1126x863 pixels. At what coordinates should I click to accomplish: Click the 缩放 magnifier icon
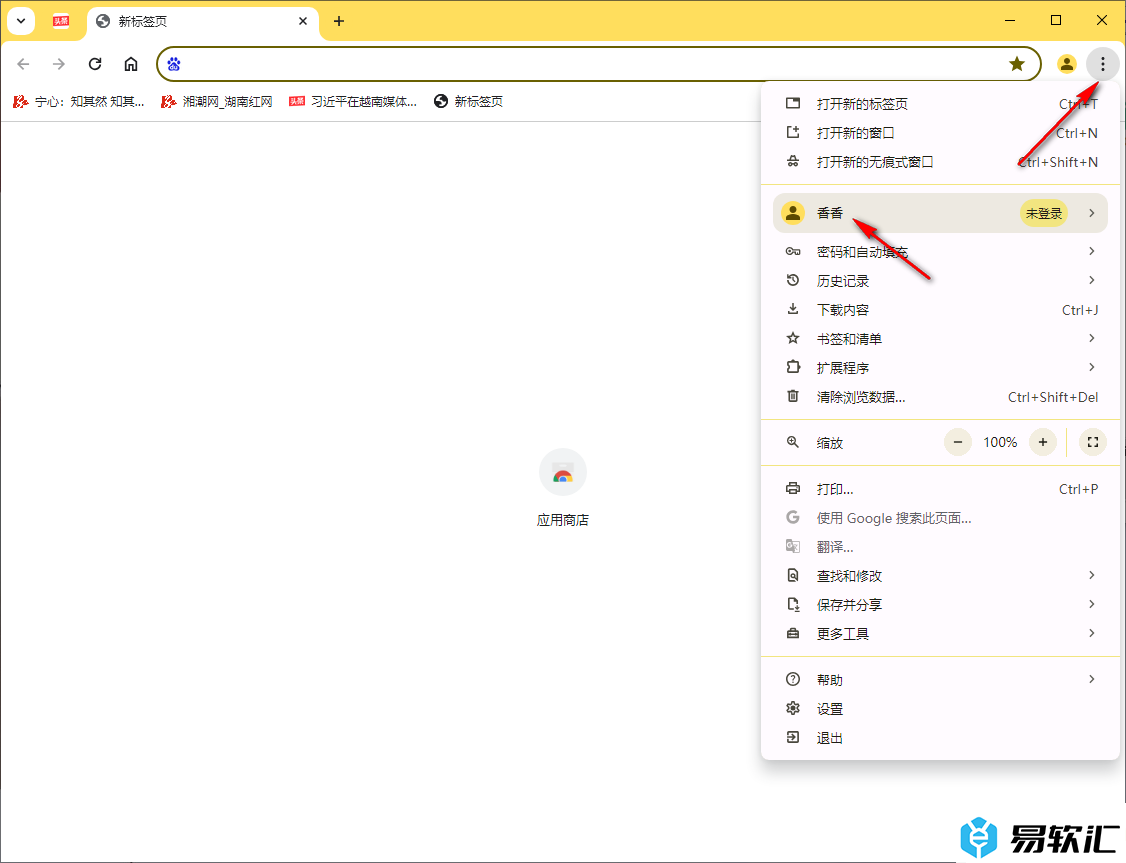pos(793,442)
